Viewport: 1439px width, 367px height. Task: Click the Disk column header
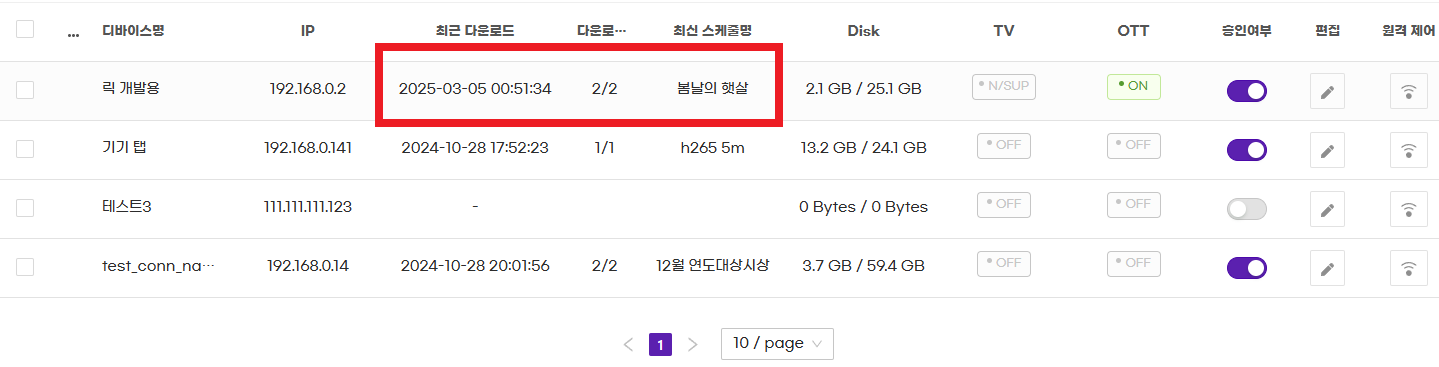pos(863,30)
